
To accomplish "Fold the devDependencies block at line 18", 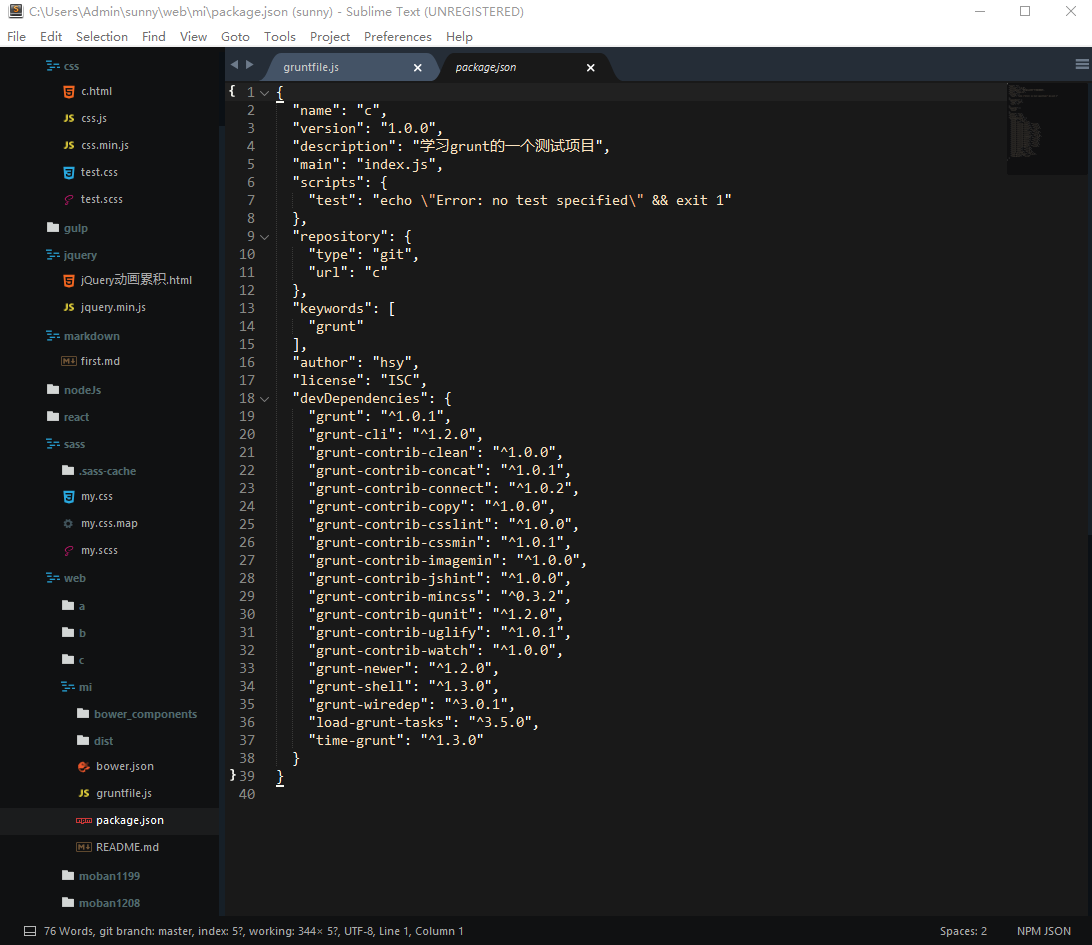I will pyautogui.click(x=265, y=399).
